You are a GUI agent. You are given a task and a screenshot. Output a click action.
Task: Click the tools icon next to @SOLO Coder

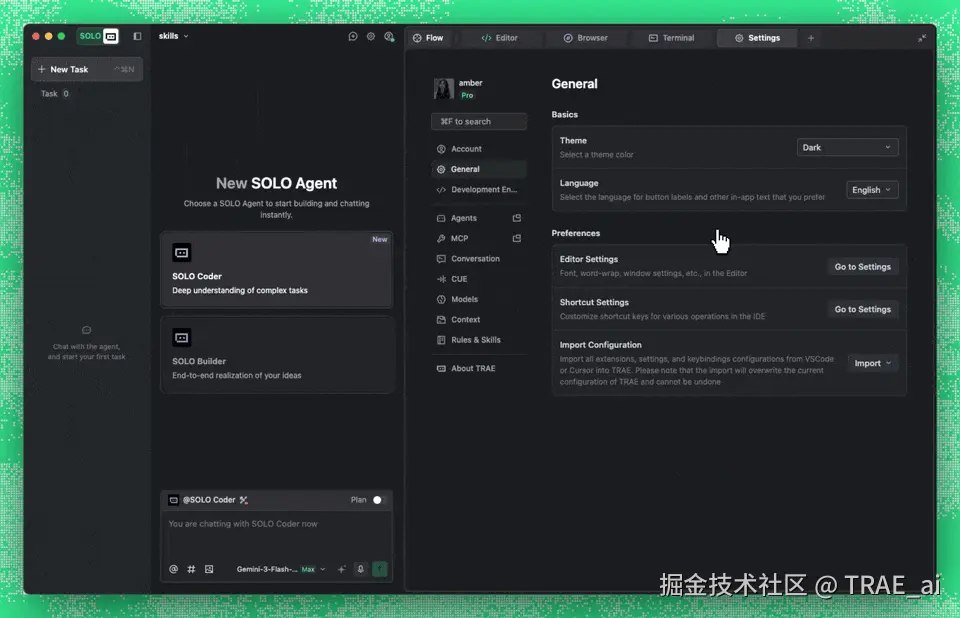tap(244, 500)
